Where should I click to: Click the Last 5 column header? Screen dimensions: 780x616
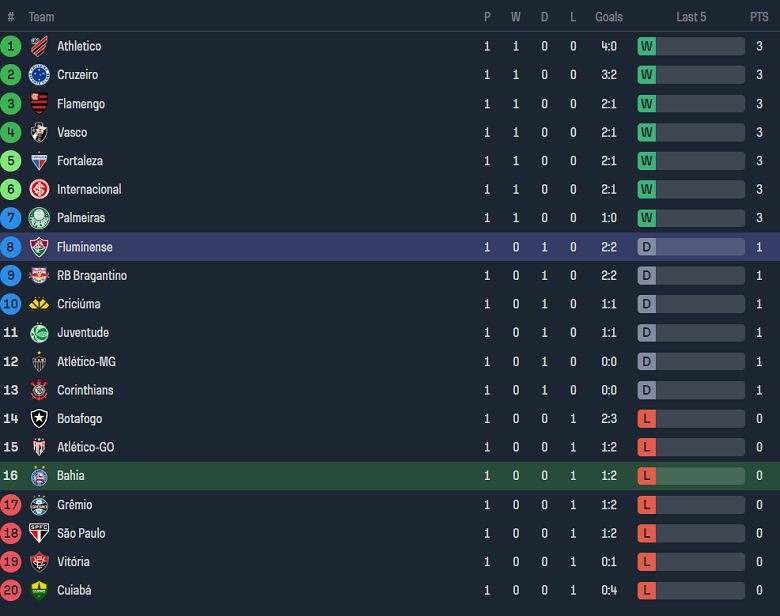(x=691, y=17)
